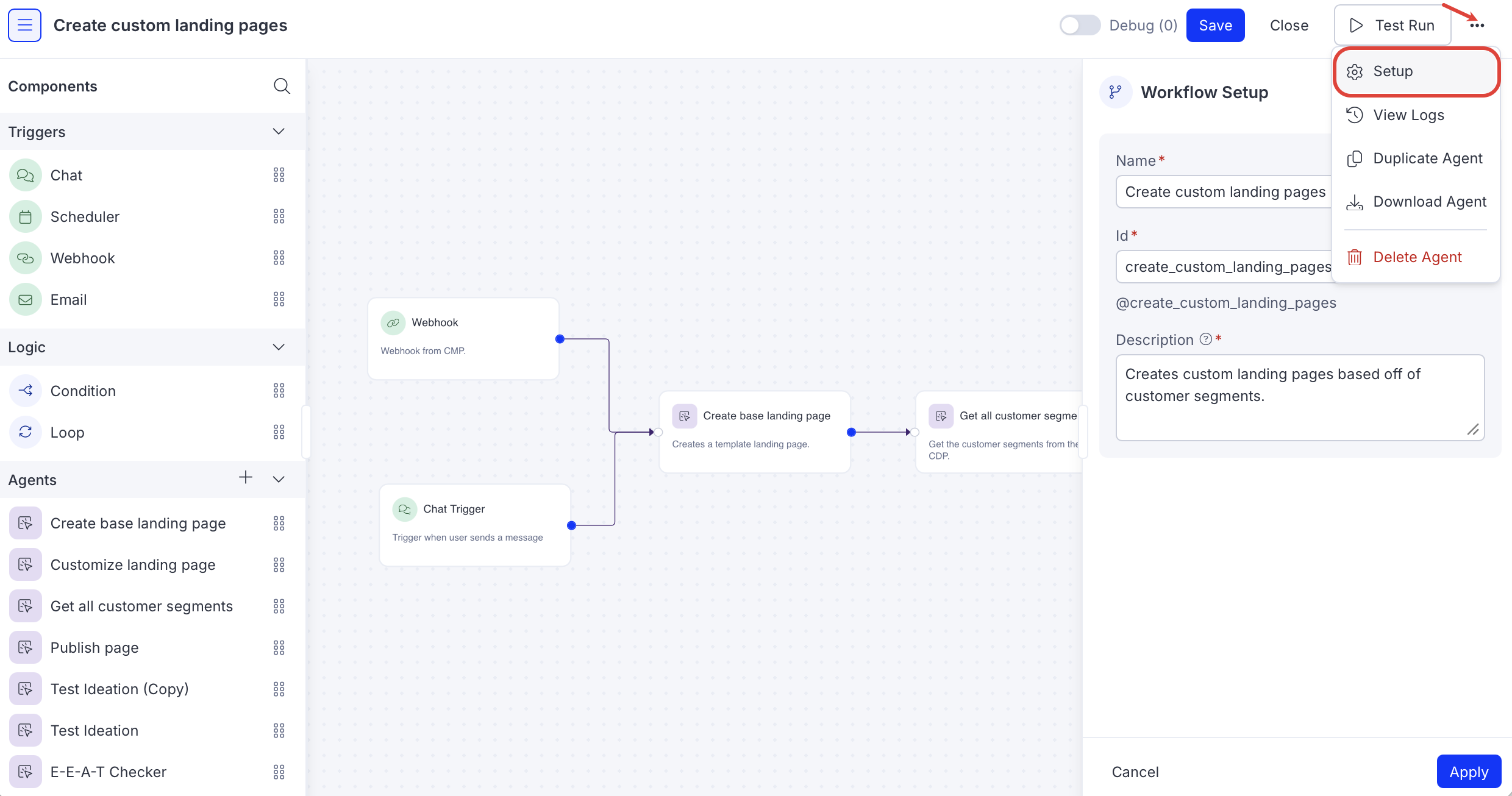Image resolution: width=1512 pixels, height=796 pixels.
Task: Click into the Description text area
Action: pyautogui.click(x=1299, y=397)
